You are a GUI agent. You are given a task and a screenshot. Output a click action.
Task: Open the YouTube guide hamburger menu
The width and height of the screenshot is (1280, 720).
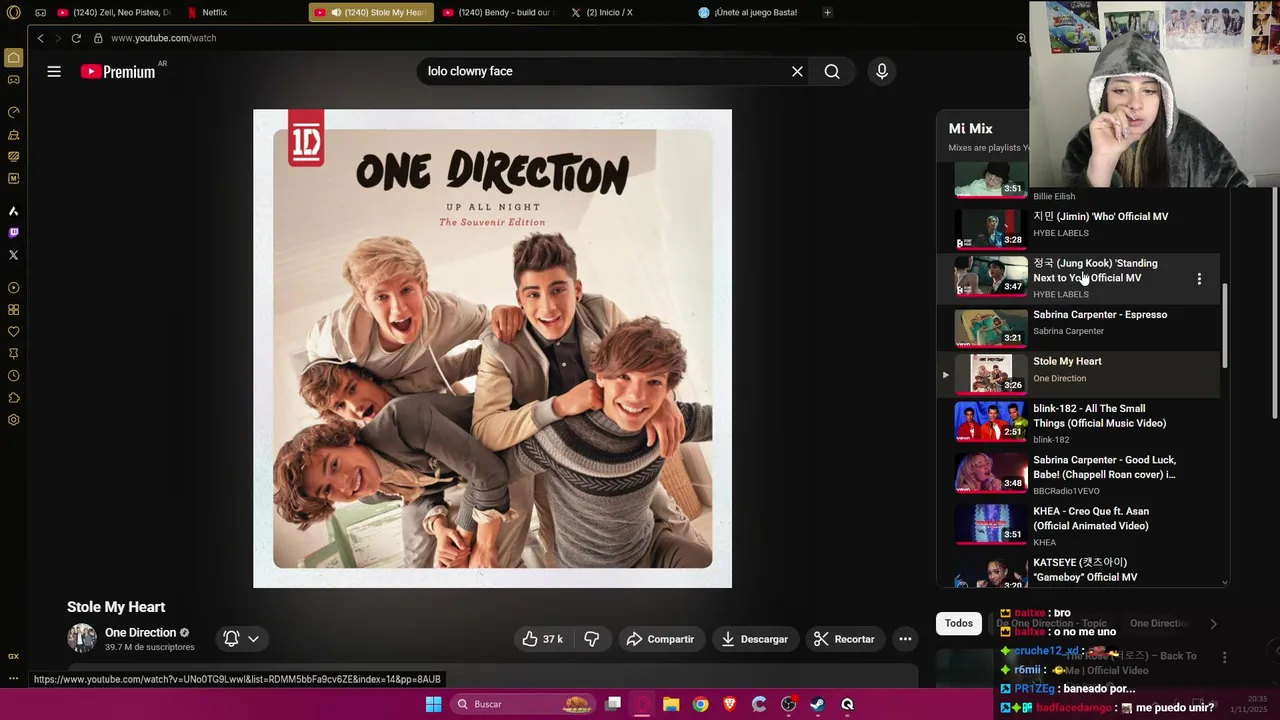pos(54,71)
